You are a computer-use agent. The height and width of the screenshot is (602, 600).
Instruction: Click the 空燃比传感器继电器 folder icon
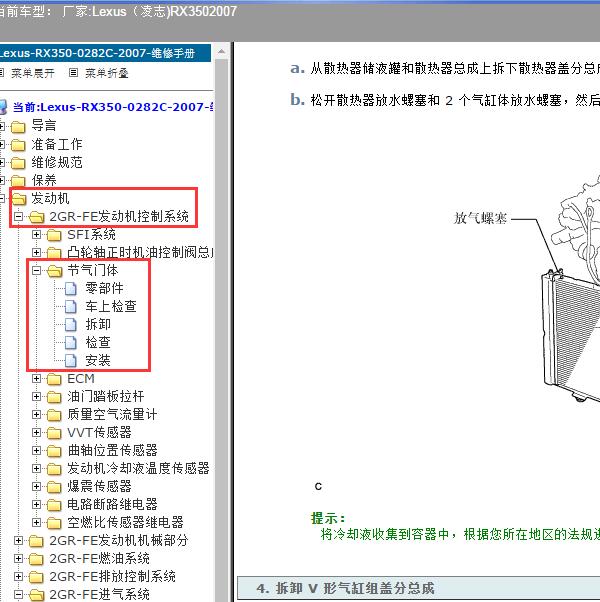(54, 523)
